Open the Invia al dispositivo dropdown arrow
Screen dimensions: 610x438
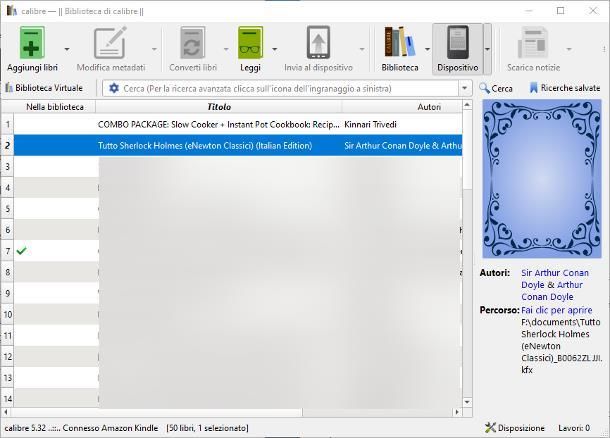pos(362,49)
